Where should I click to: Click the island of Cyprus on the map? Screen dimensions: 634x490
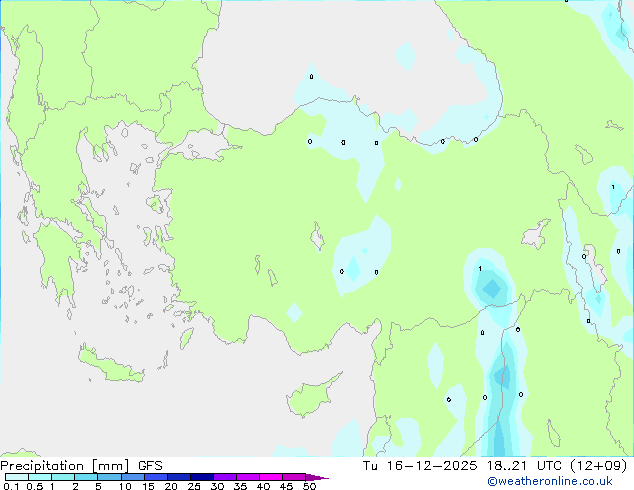[311, 396]
